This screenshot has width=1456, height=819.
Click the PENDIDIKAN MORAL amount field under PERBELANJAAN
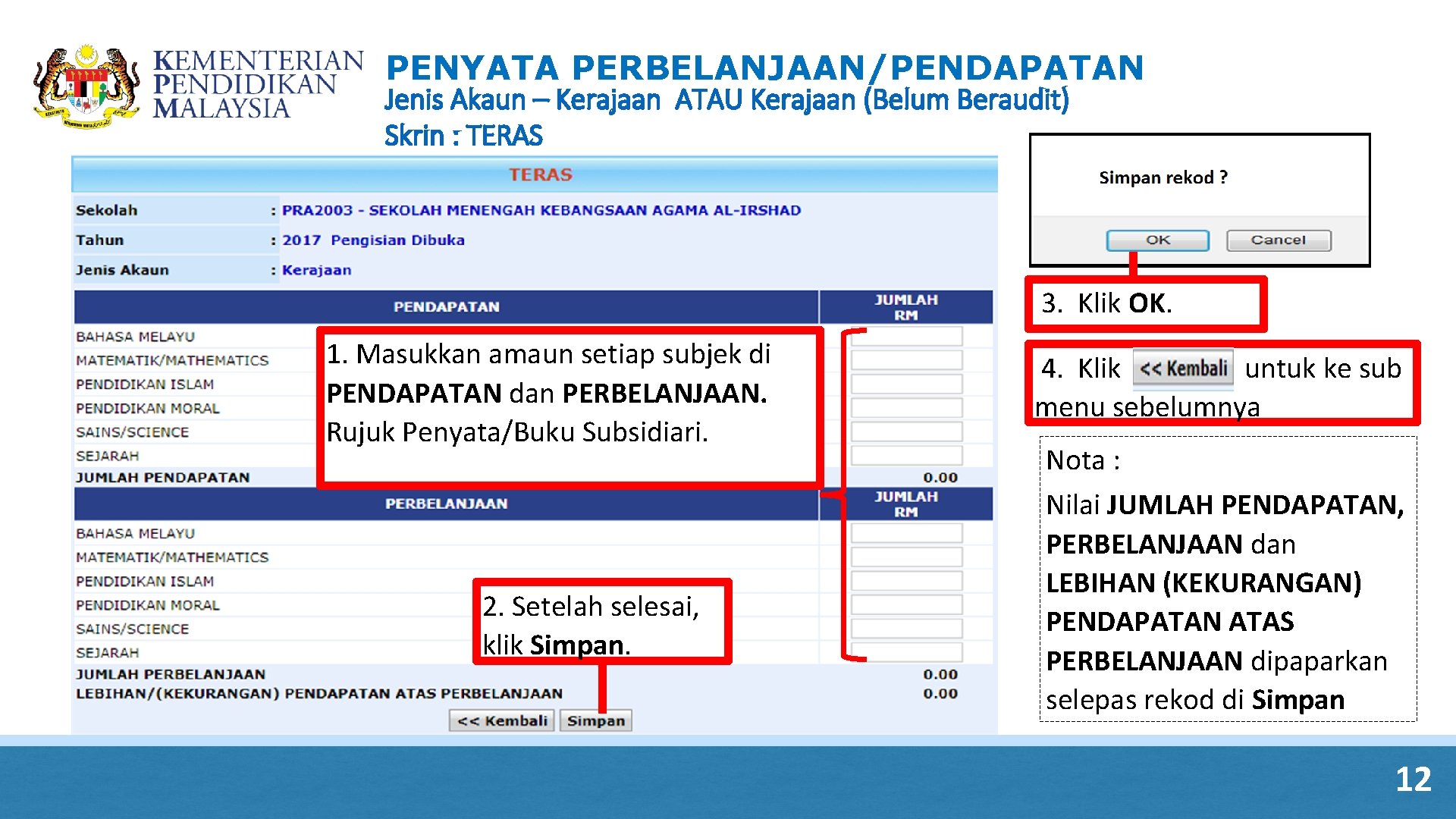tap(906, 604)
